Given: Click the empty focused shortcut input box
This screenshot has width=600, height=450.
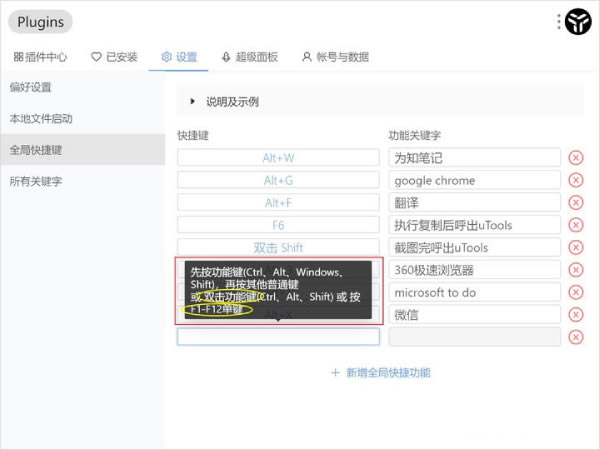Looking at the screenshot, I should (x=278, y=337).
